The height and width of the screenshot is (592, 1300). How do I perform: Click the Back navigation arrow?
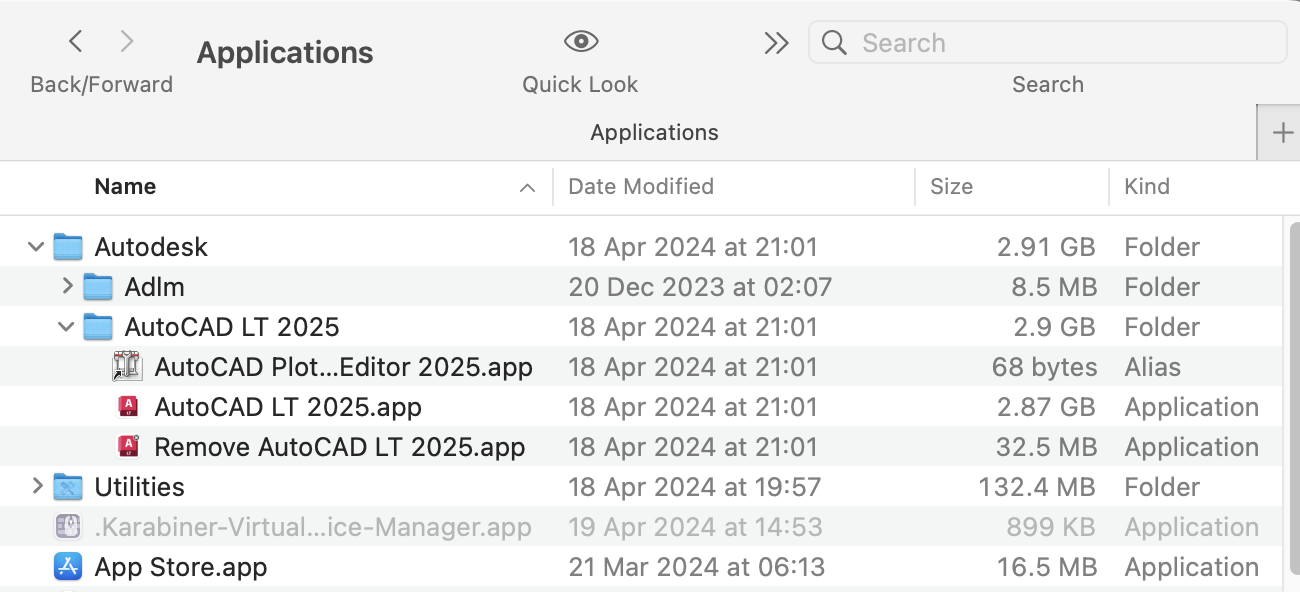tap(76, 41)
